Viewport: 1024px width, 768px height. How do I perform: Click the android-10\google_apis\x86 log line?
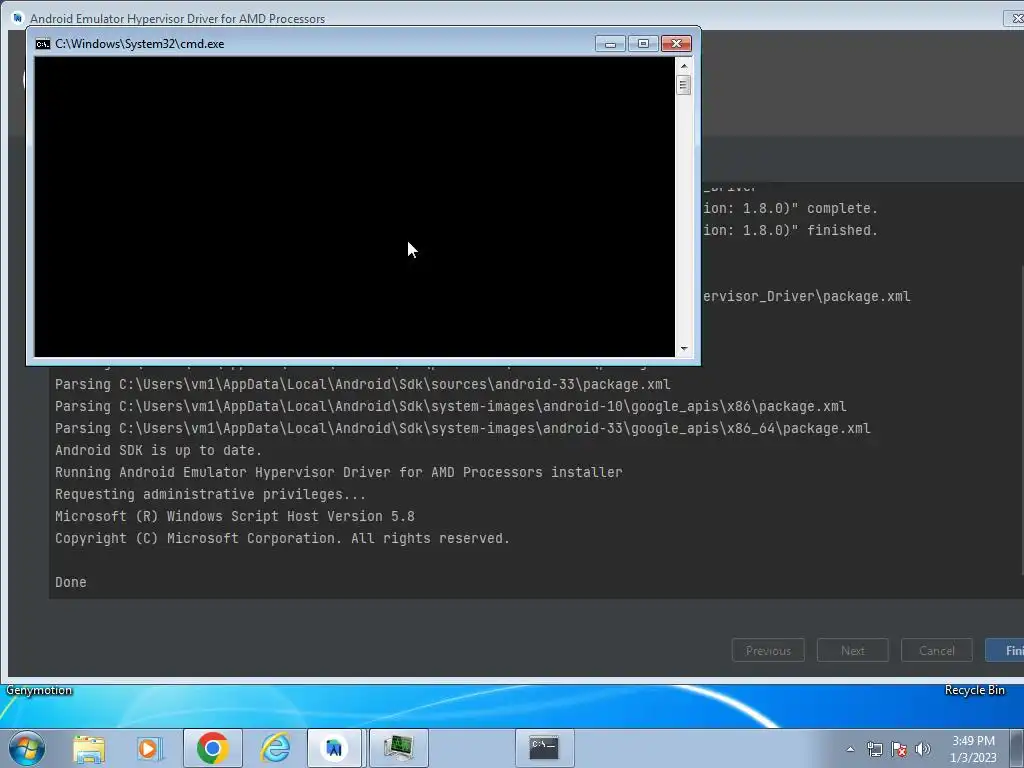(451, 406)
